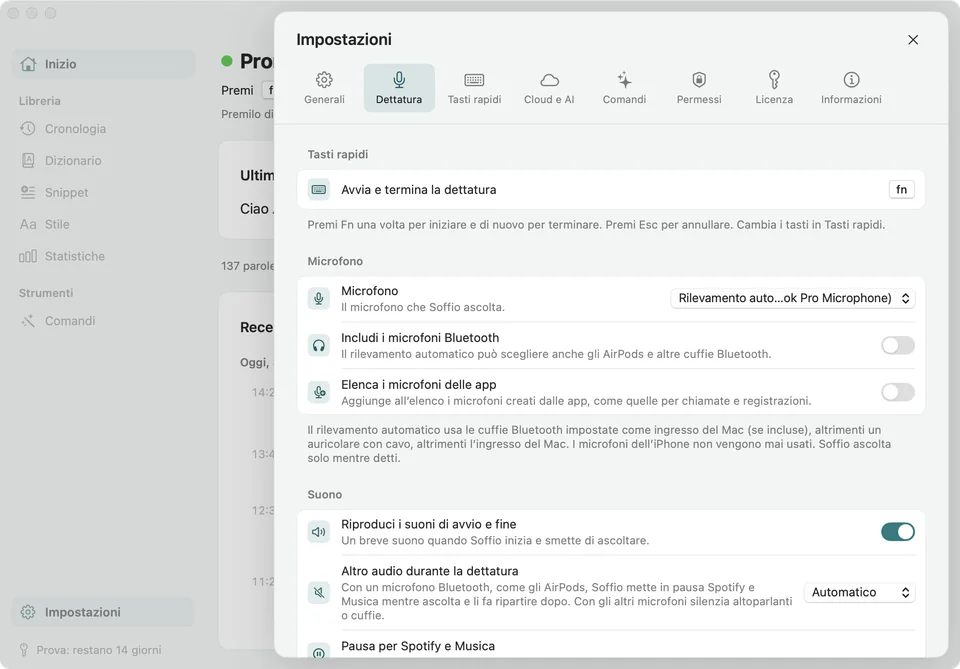Image resolution: width=960 pixels, height=669 pixels.
Task: Click the pause icon for Spotify e Musica
Action: (319, 652)
